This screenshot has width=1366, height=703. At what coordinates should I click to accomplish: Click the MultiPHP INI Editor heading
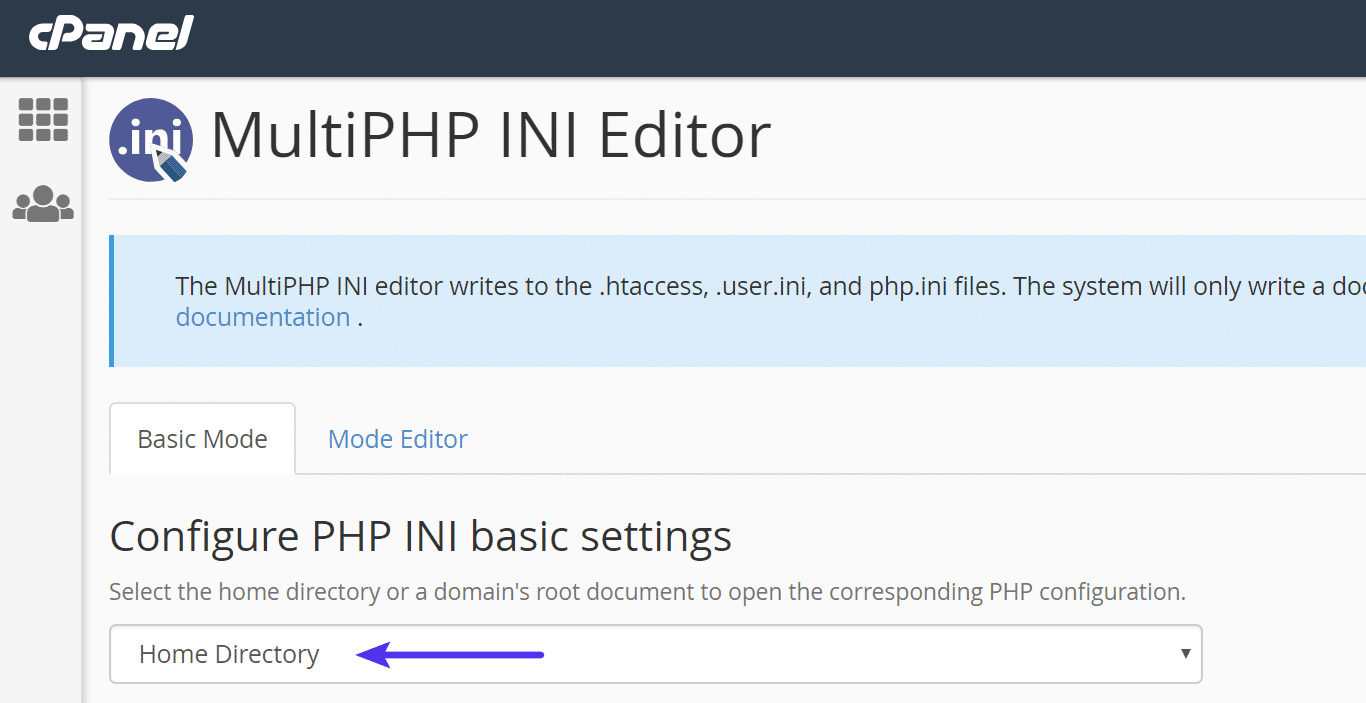[491, 137]
